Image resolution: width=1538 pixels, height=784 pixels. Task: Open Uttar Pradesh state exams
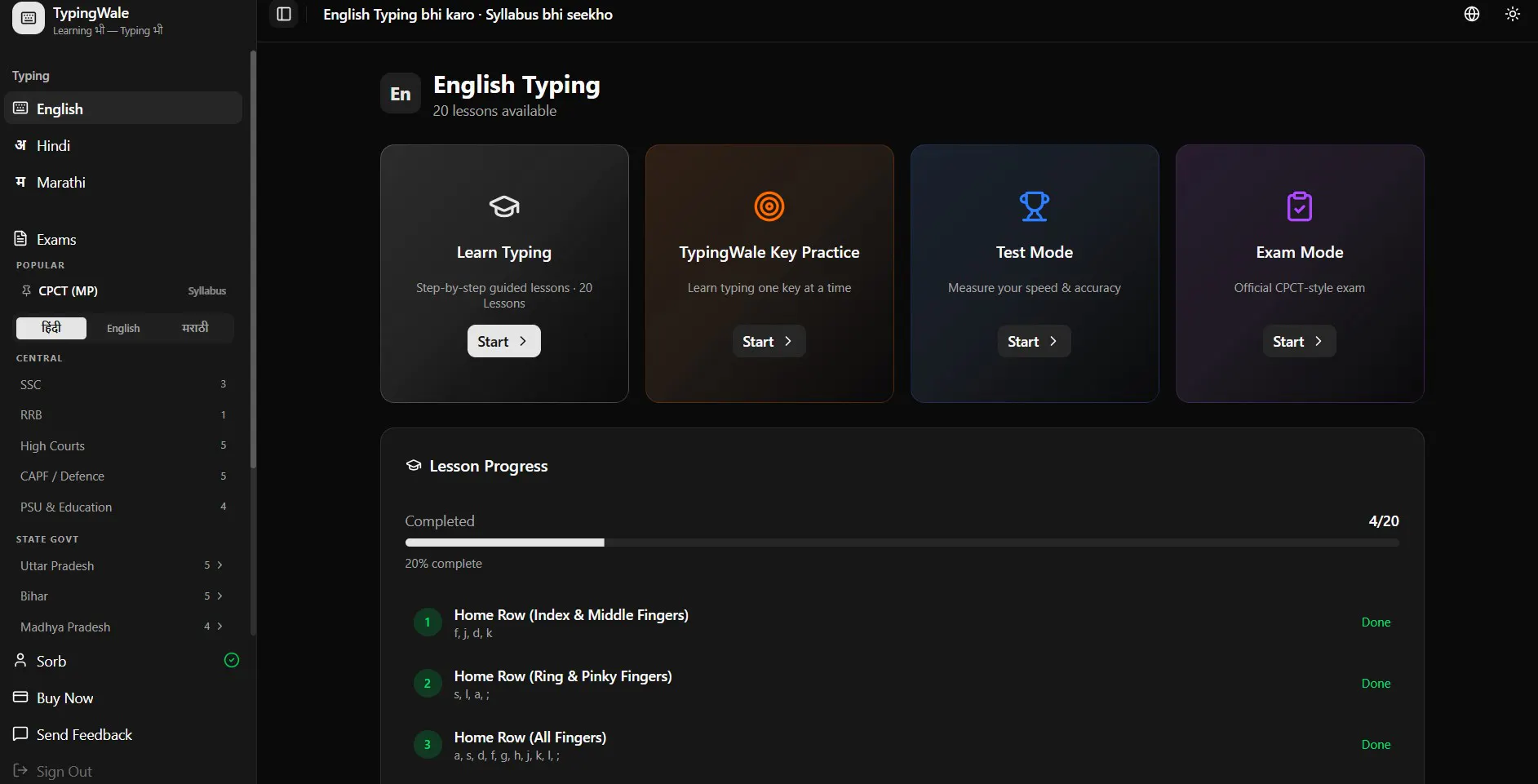click(123, 565)
